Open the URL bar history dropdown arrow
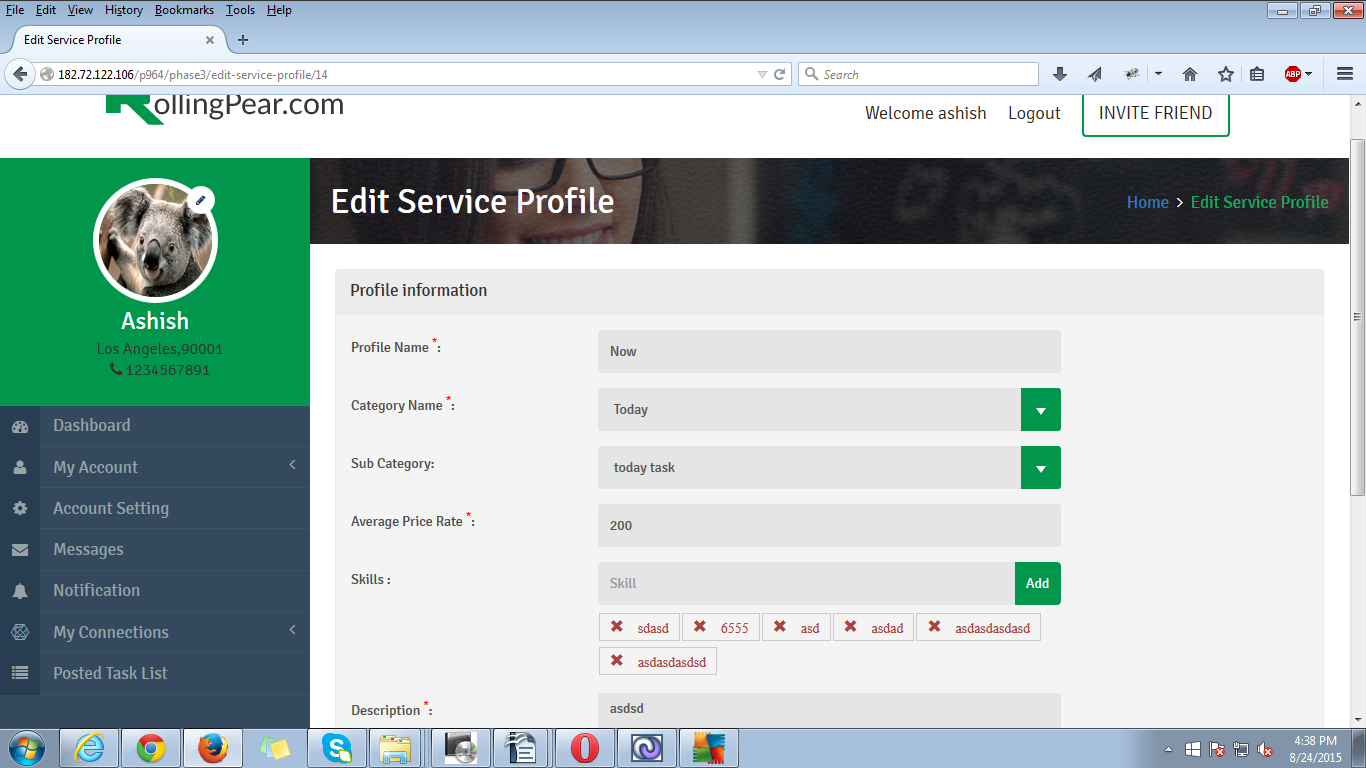 (x=762, y=74)
